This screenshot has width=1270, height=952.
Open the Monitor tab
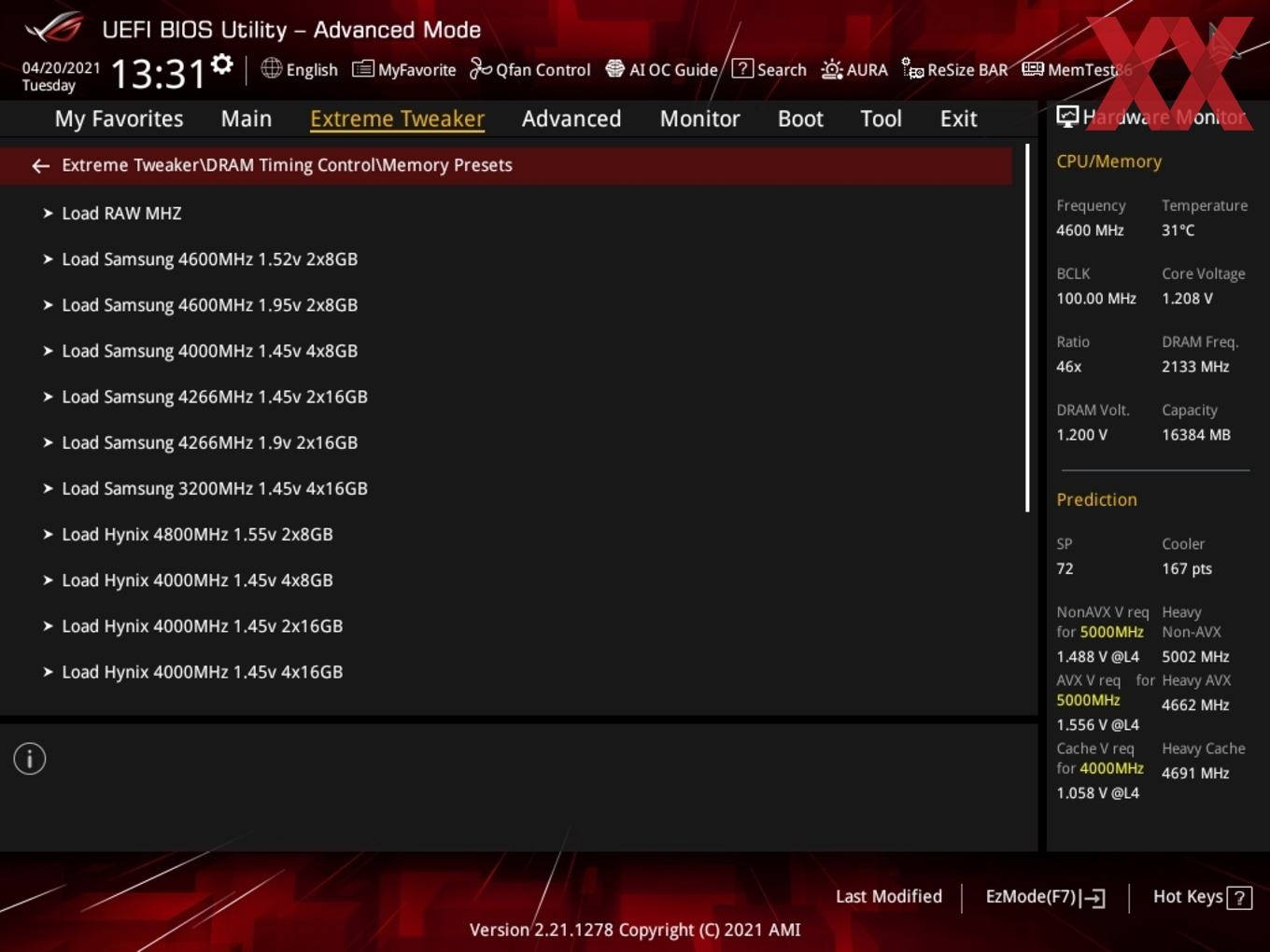(x=700, y=119)
